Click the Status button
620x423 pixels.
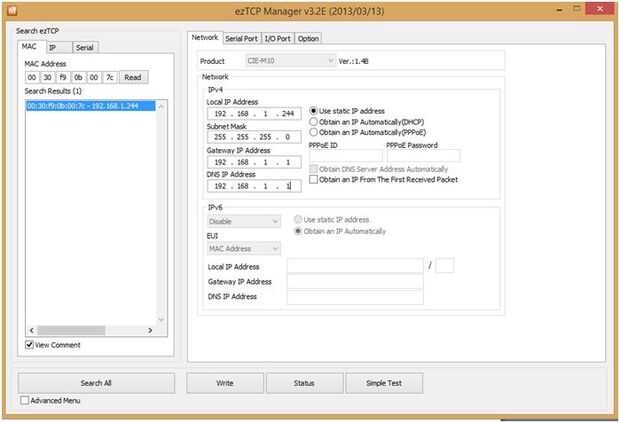[x=304, y=383]
